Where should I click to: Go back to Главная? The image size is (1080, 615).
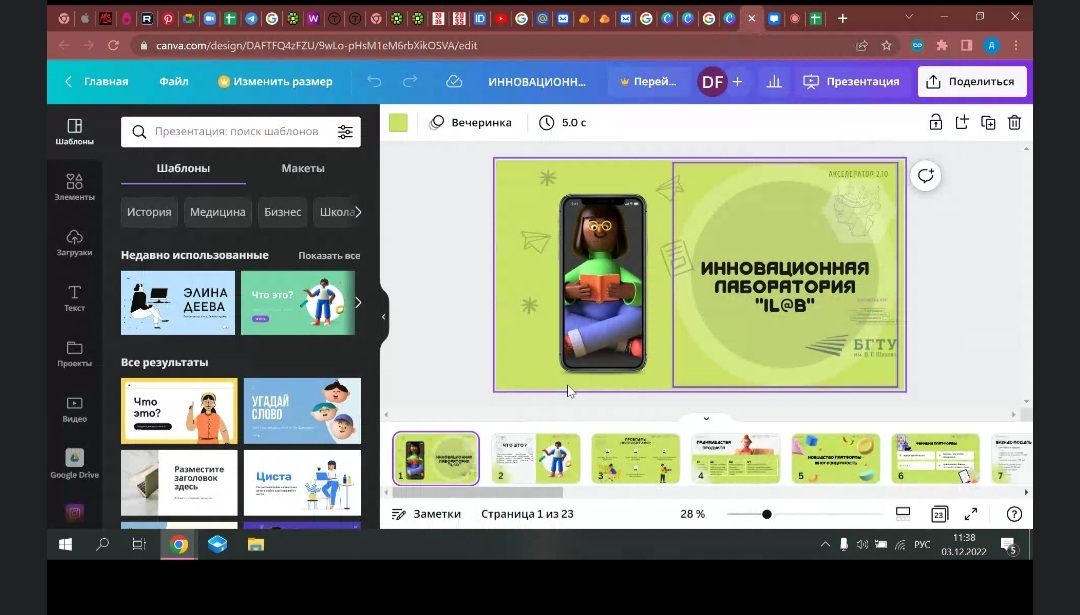[x=97, y=81]
